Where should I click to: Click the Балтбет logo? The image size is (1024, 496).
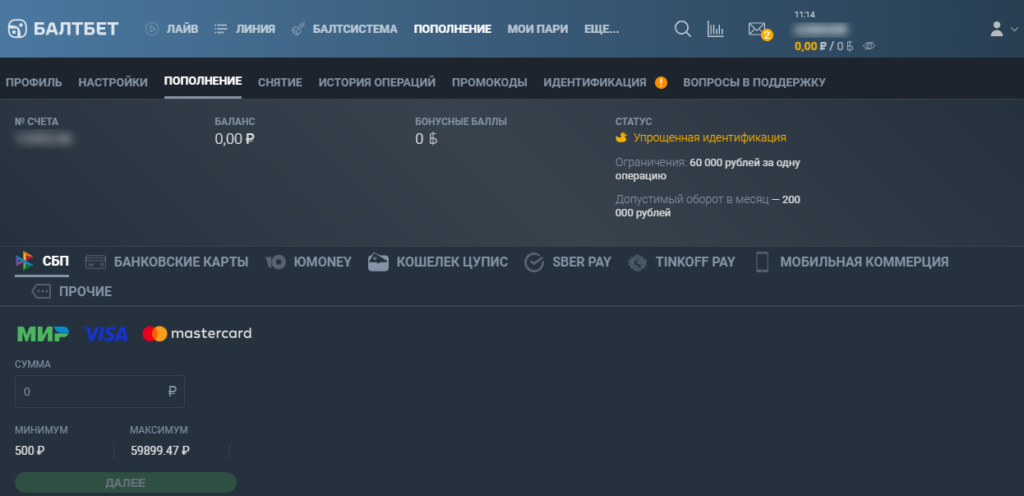[63, 29]
